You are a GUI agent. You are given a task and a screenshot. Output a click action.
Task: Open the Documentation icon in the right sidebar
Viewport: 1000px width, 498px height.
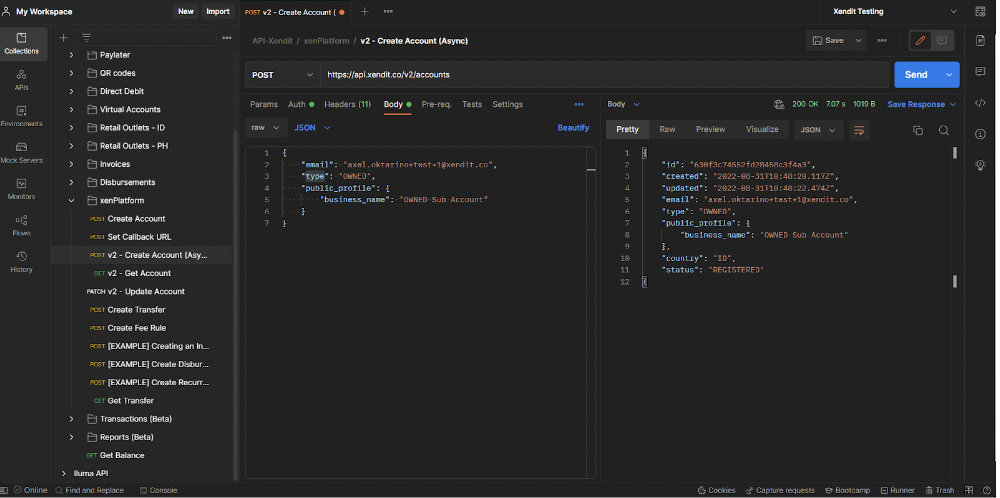(980, 41)
